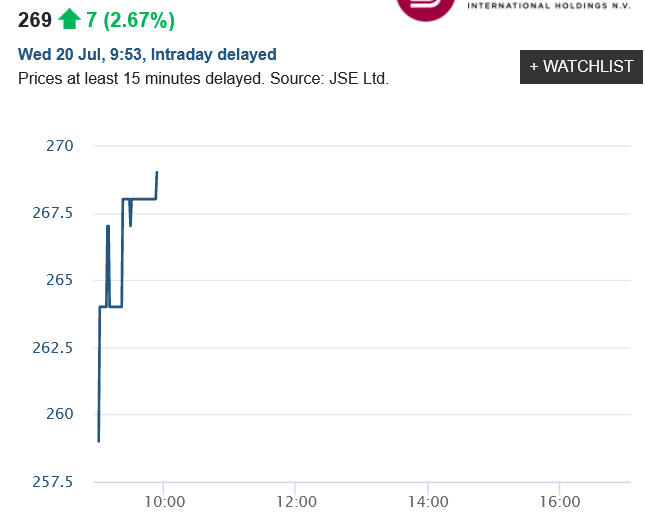The height and width of the screenshot is (532, 645).
Task: Click the 16:00 time axis label
Action: 559,501
